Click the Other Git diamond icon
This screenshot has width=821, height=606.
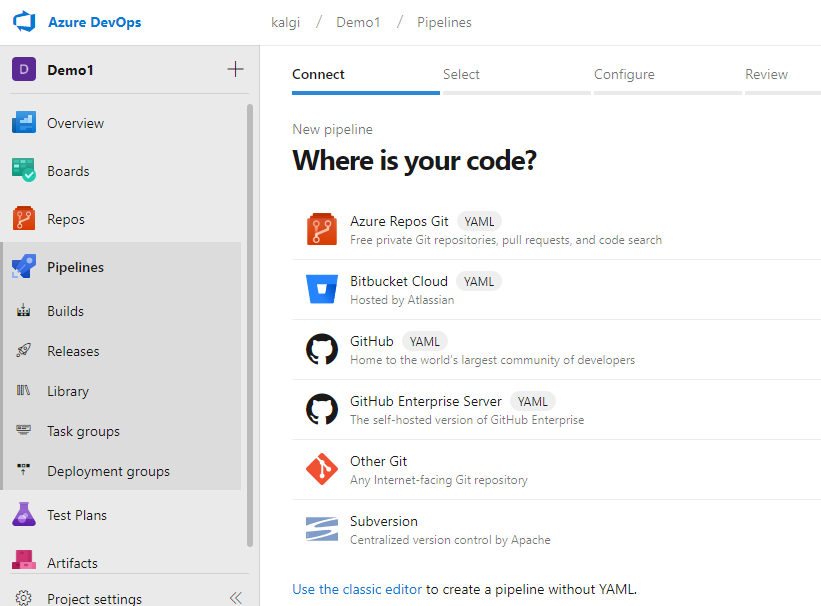click(321, 469)
